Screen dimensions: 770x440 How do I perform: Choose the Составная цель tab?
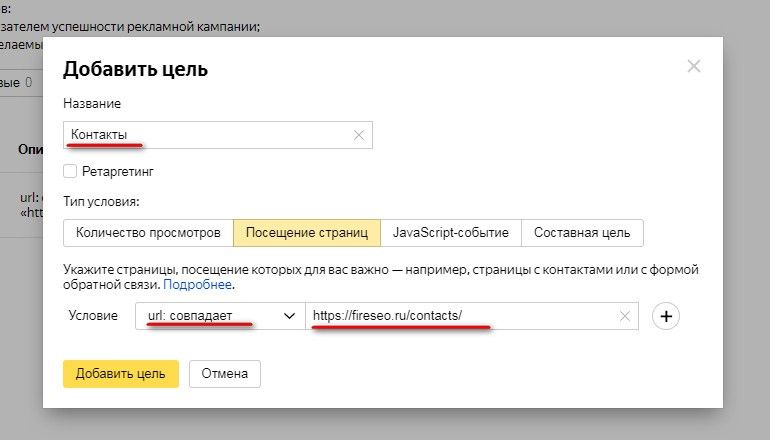582,233
